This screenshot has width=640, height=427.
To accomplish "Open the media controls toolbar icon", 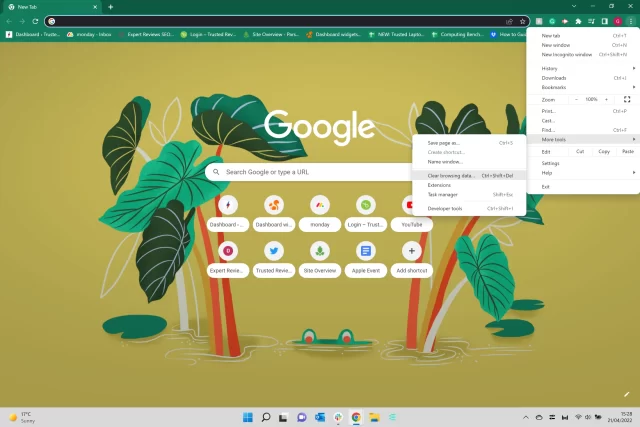I will point(591,21).
